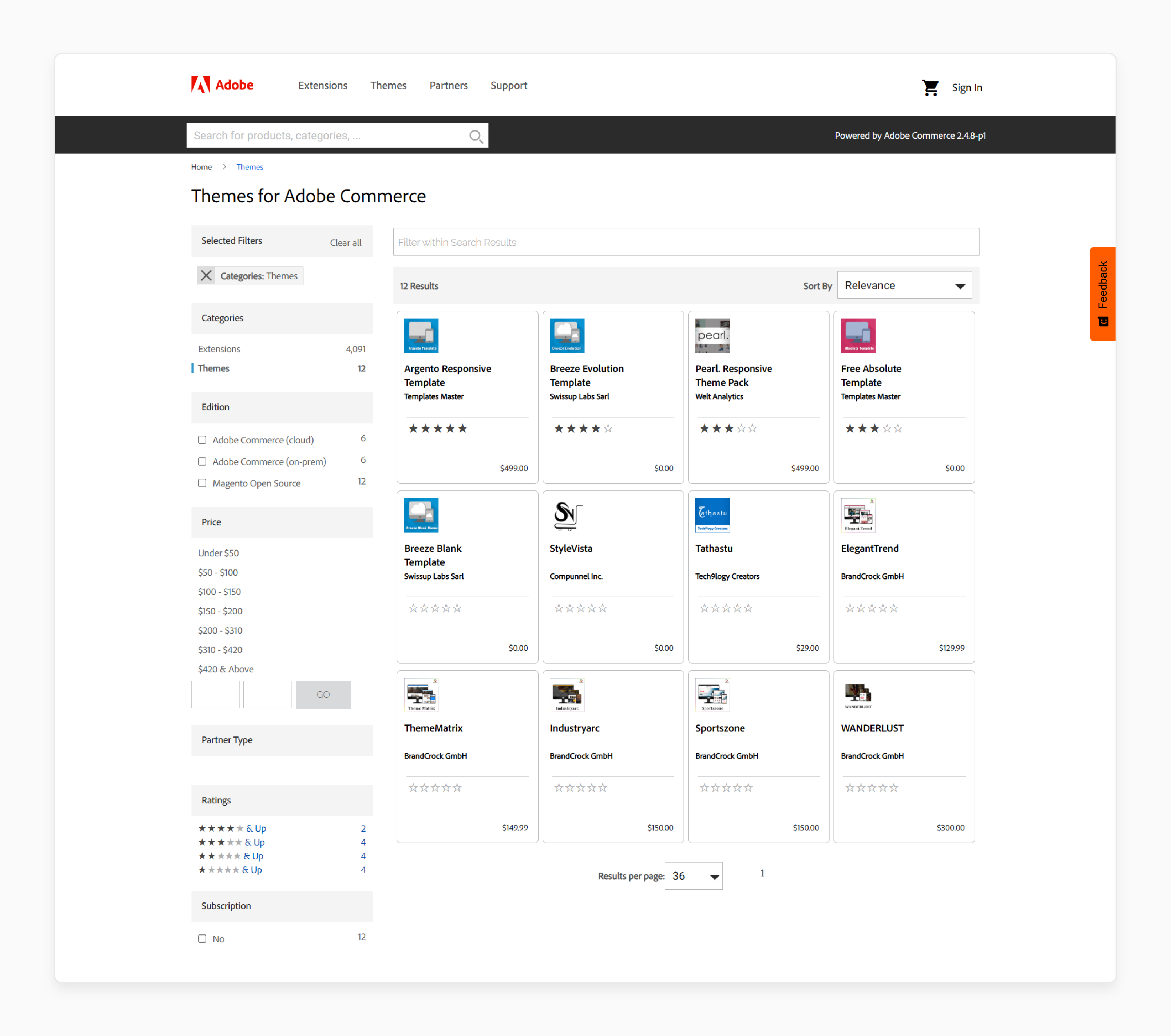1171x1036 pixels.
Task: Filter by 4 stars & Up
Action: (x=232, y=828)
